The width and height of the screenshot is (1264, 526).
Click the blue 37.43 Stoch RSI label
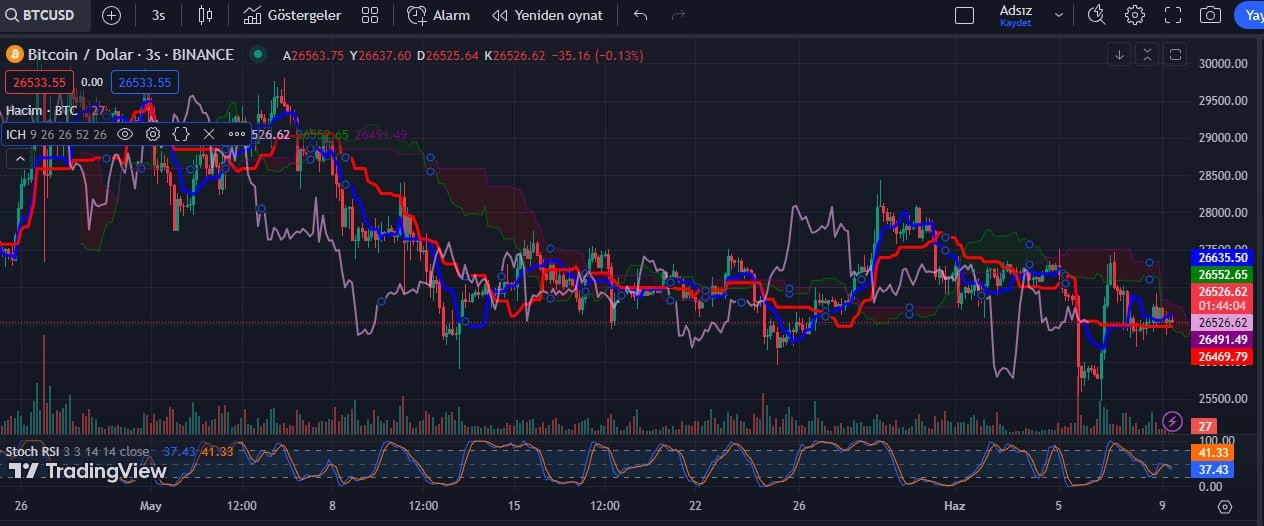(1213, 469)
